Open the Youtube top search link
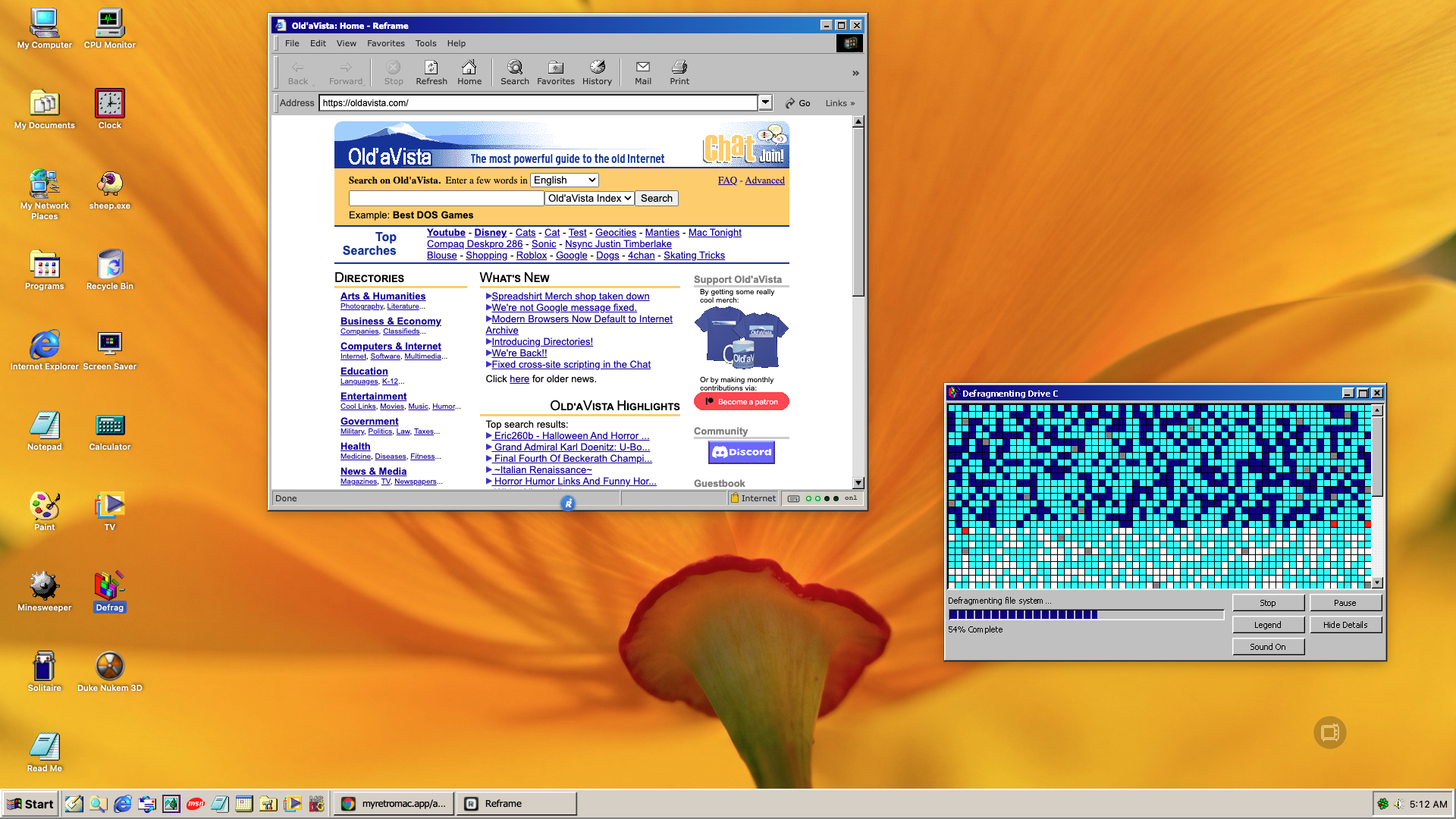1456x819 pixels. 446,233
